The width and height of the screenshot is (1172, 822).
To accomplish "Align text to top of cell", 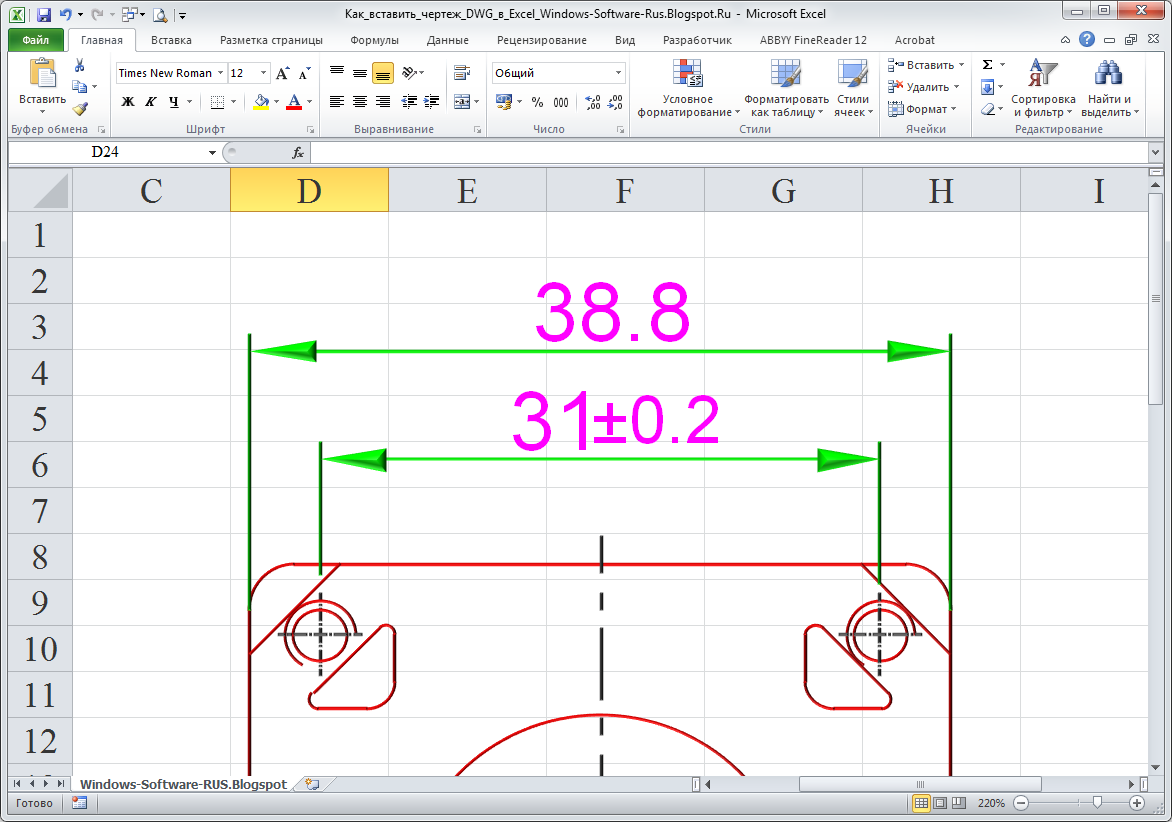I will tap(337, 72).
